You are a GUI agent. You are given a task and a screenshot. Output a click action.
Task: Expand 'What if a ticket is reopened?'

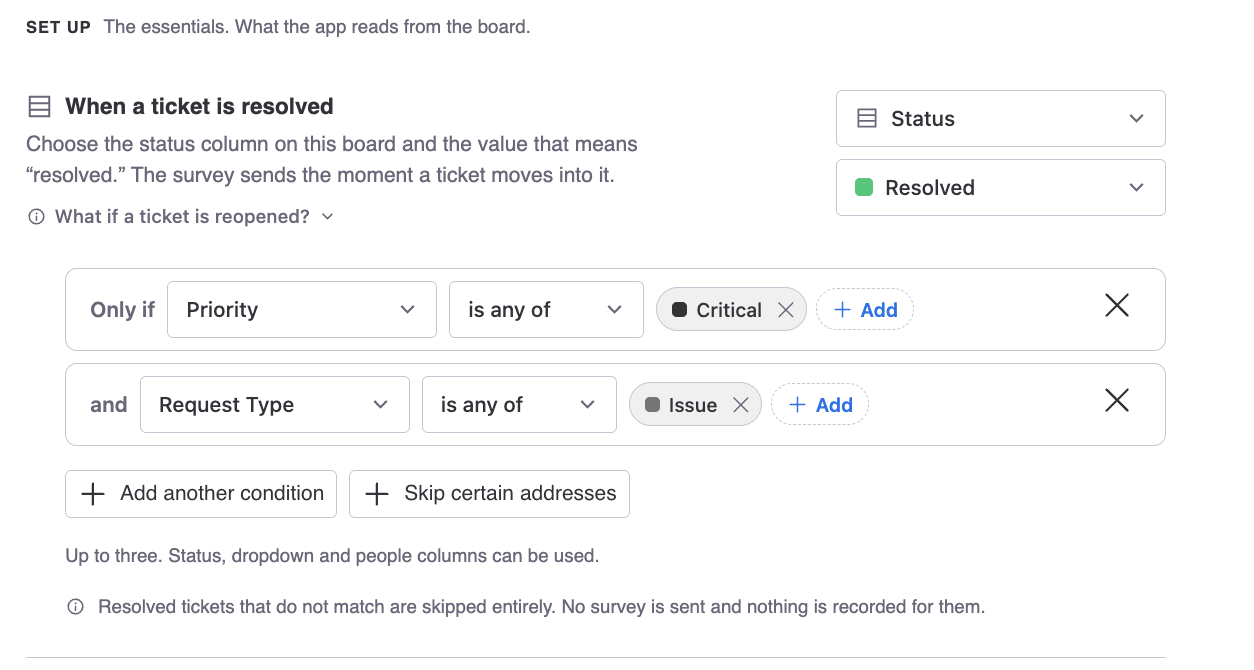click(182, 216)
